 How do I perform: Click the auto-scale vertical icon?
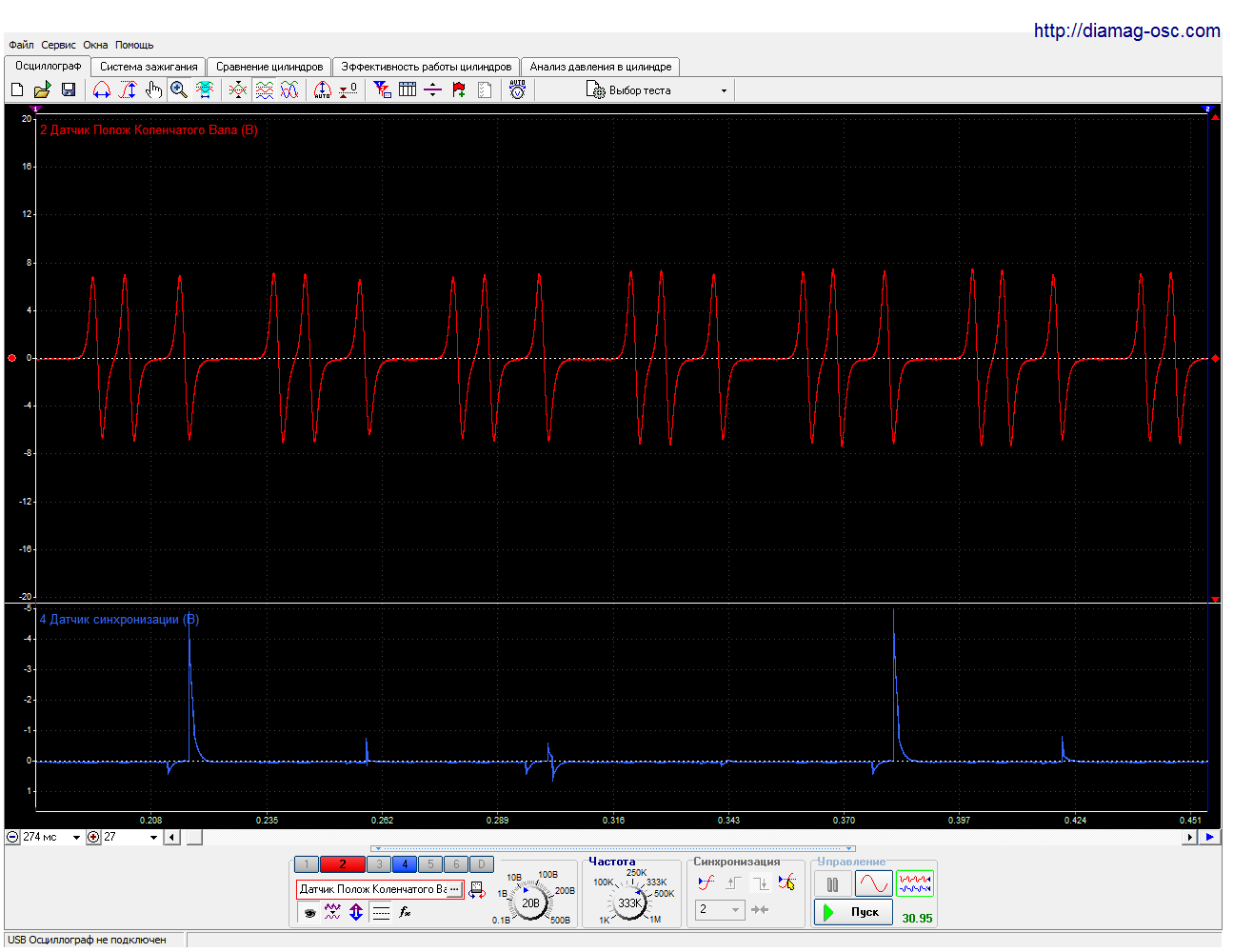323,89
